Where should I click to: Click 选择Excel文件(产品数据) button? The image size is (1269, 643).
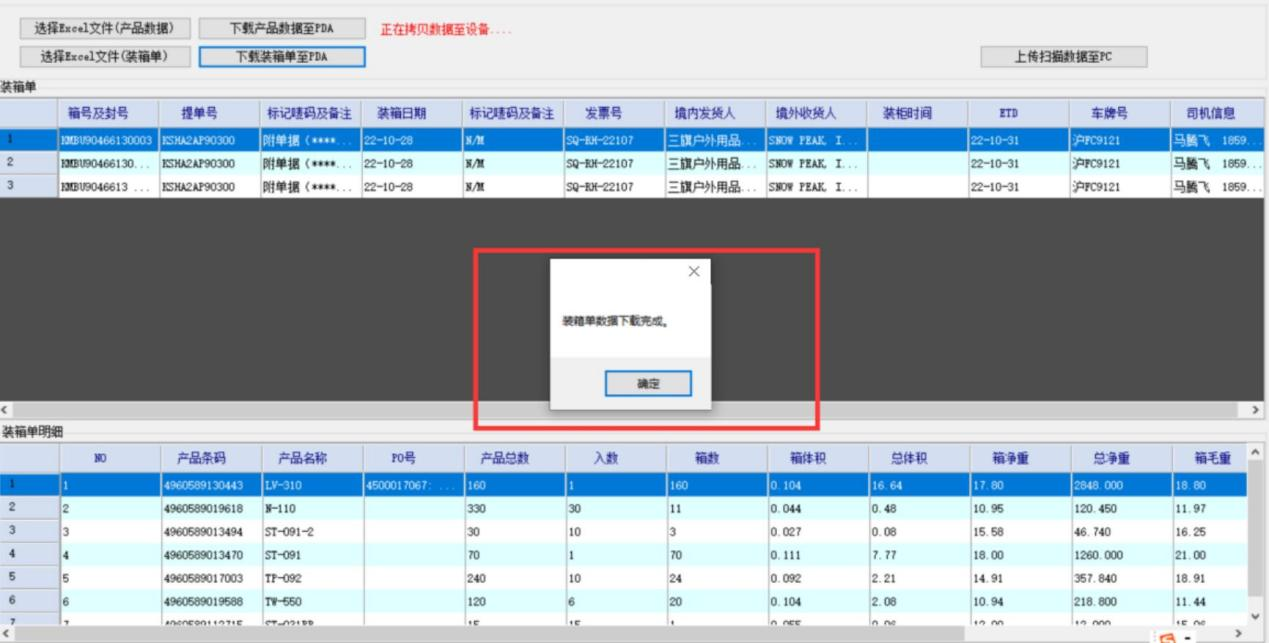pyautogui.click(x=104, y=29)
